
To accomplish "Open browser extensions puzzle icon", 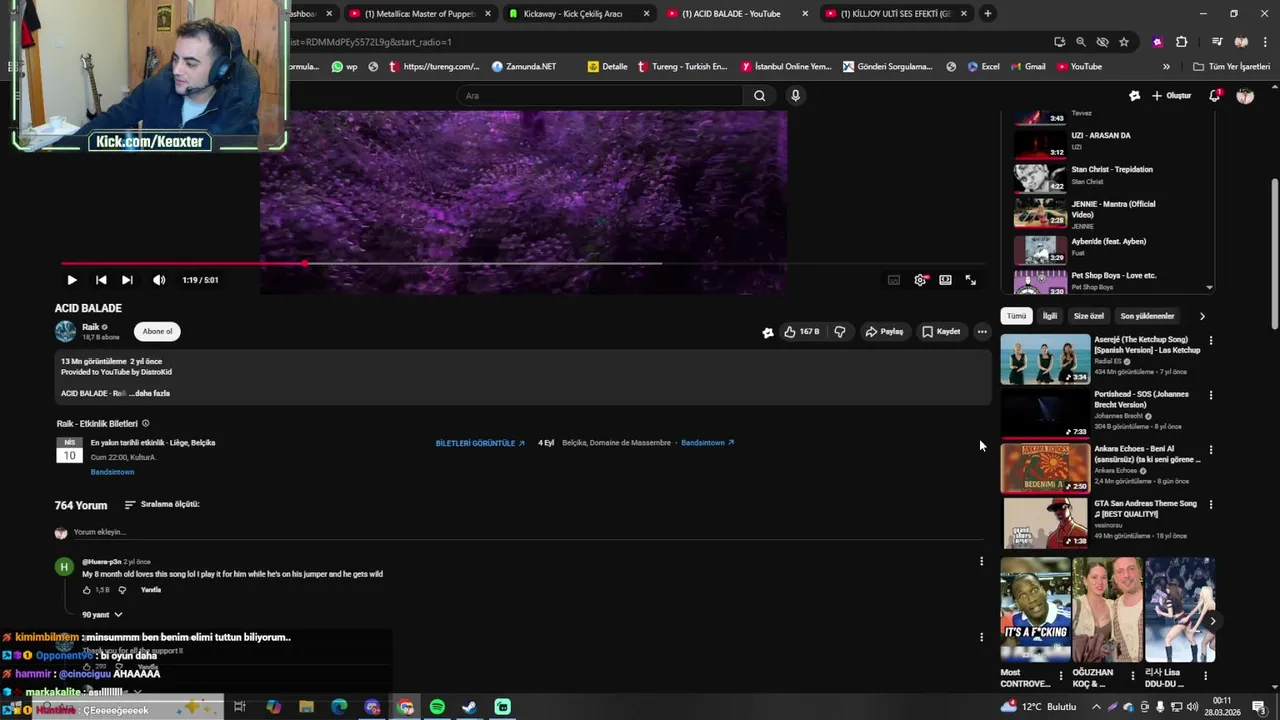I will [x=1182, y=42].
